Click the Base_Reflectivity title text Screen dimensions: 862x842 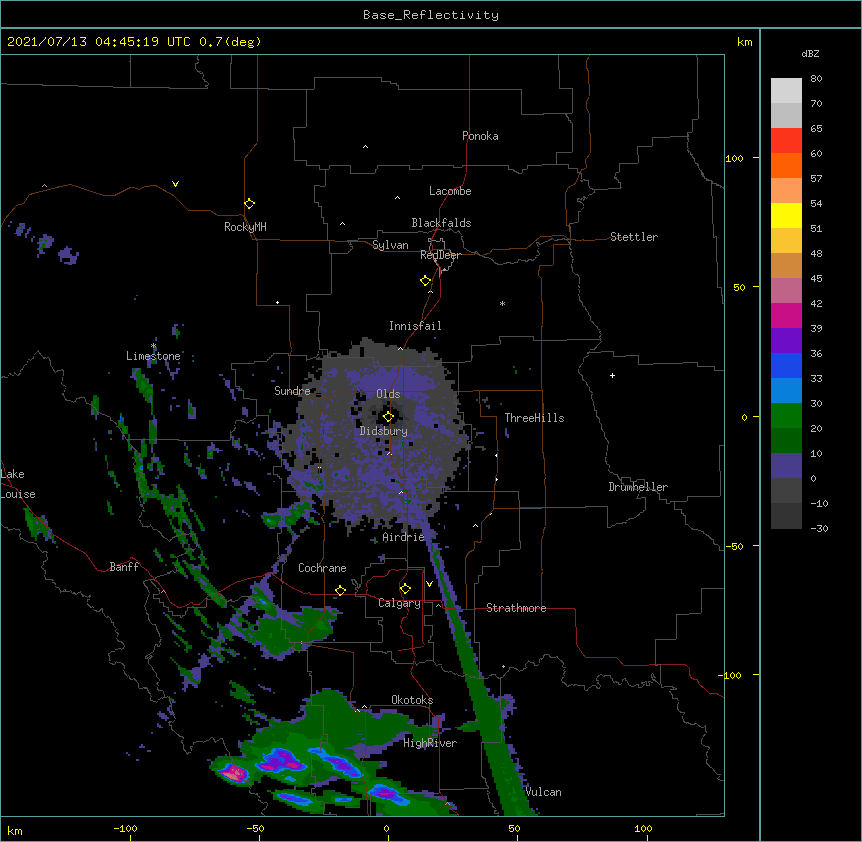pyautogui.click(x=430, y=15)
